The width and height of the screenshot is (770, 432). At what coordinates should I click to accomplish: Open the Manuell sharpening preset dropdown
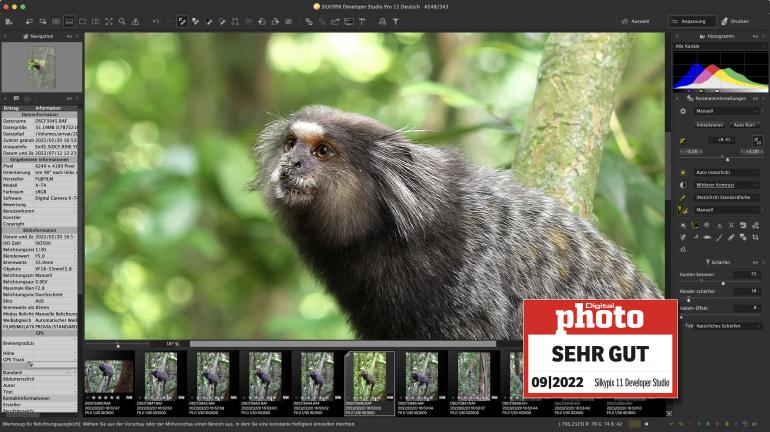tap(727, 210)
